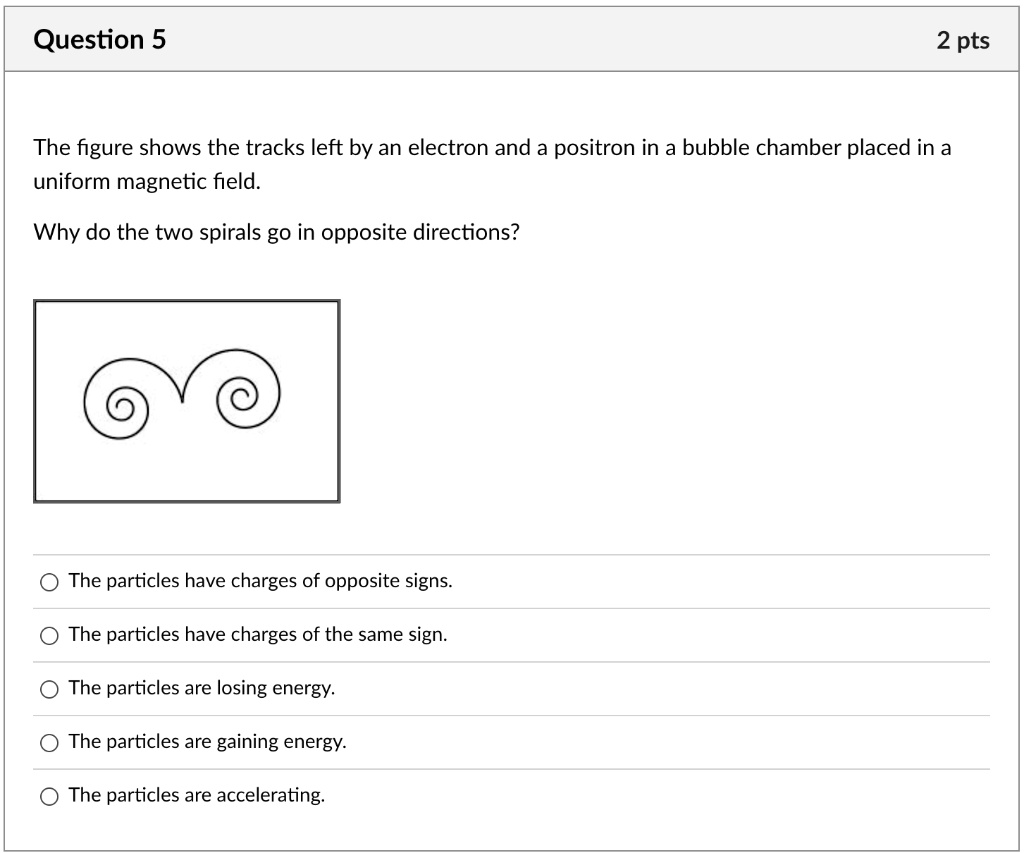Click the same sign answer label
This screenshot has height=853, width=1024.
(257, 634)
